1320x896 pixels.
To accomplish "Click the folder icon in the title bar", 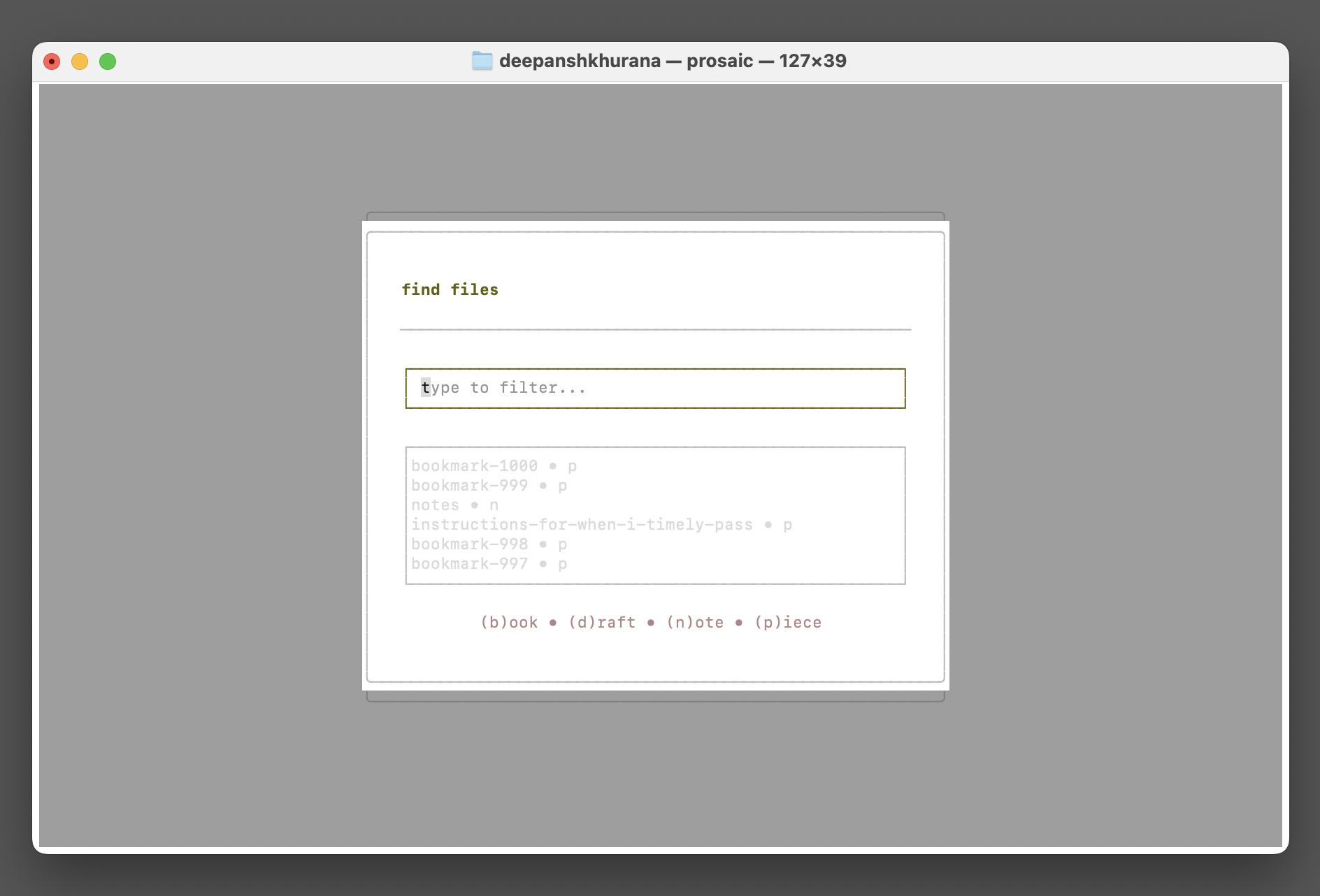I will [x=483, y=60].
